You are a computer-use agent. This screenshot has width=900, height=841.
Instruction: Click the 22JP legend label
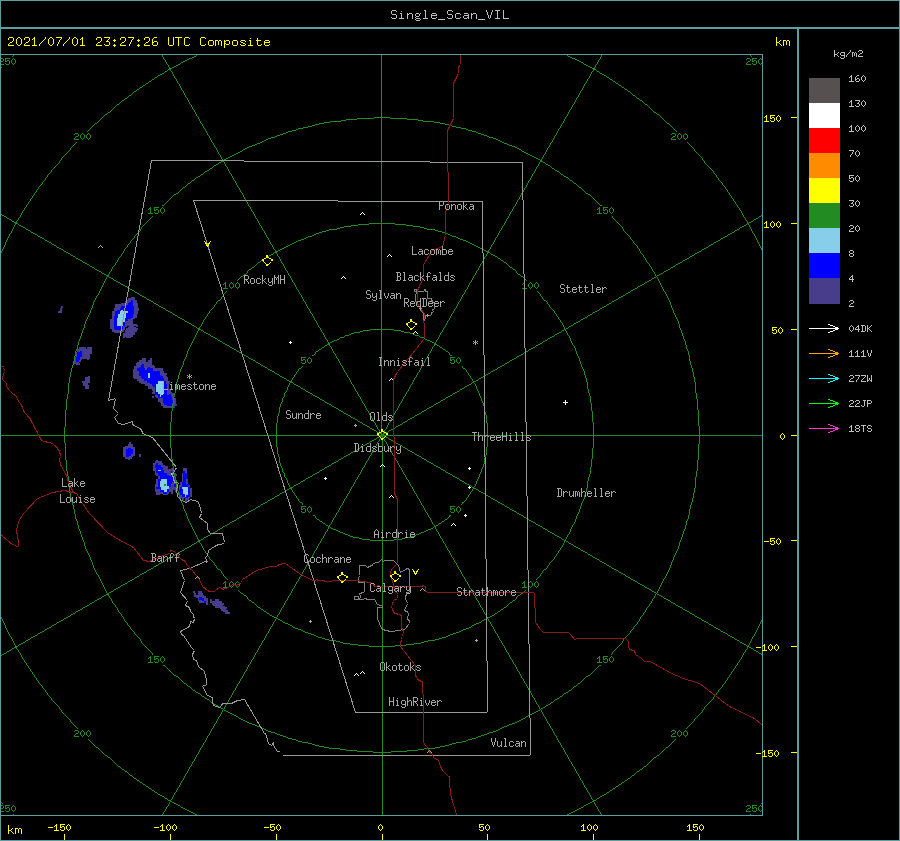coord(860,404)
